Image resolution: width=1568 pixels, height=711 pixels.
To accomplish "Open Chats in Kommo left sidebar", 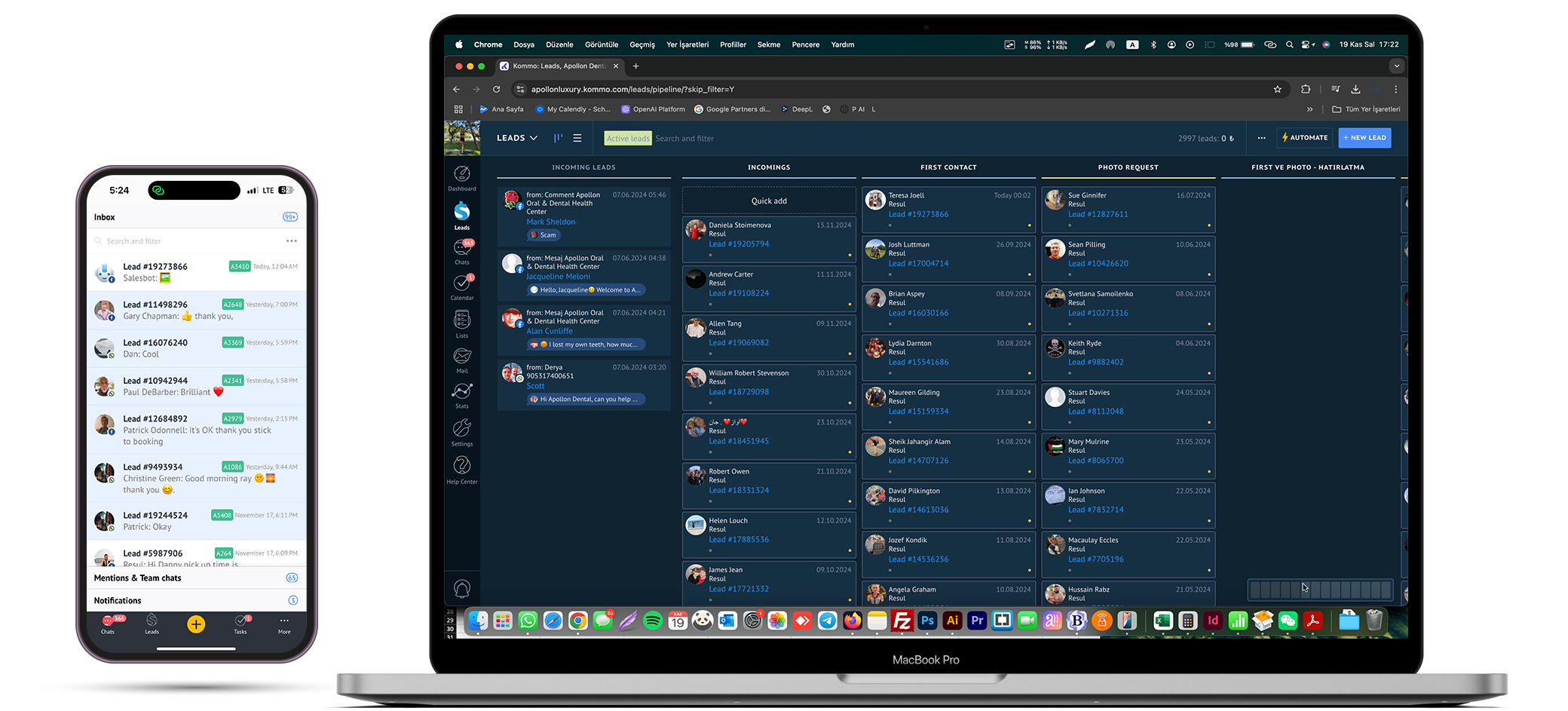I will 462,252.
